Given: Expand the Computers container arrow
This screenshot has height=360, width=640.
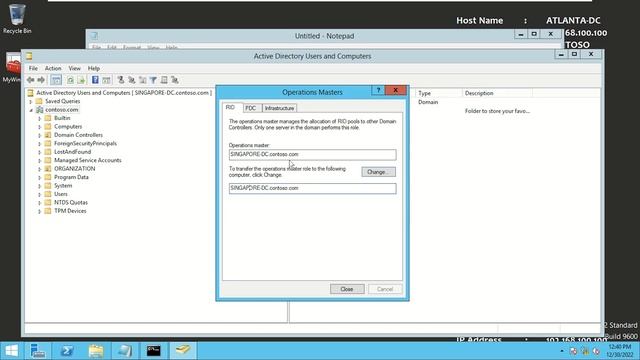Looking at the screenshot, I should 40,127.
